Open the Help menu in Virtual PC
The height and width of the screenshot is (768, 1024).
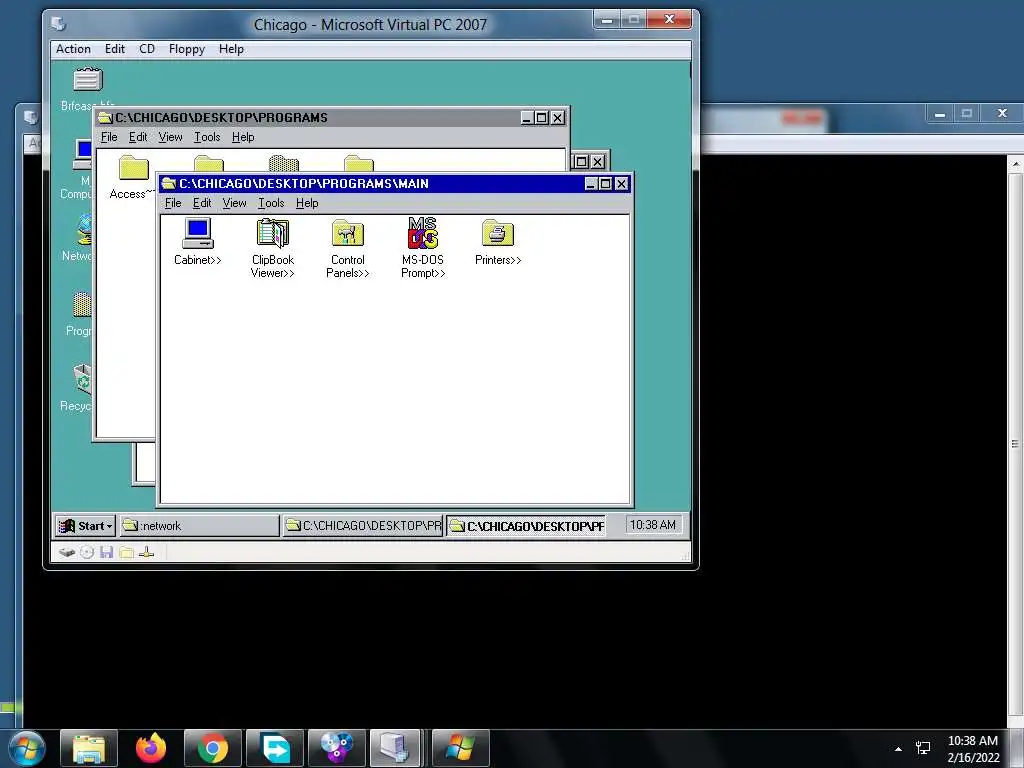[231, 49]
